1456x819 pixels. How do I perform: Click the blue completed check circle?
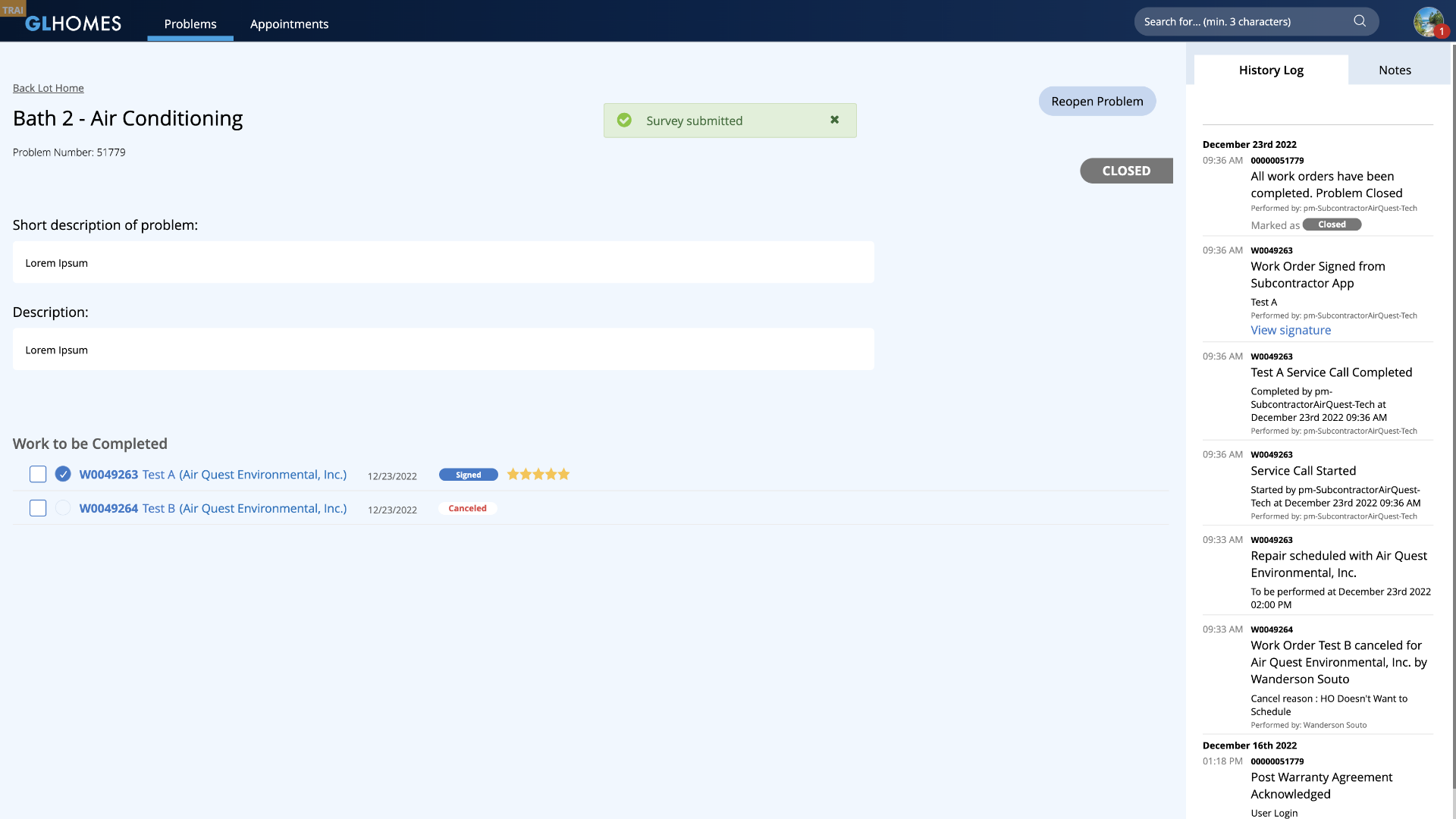coord(63,474)
